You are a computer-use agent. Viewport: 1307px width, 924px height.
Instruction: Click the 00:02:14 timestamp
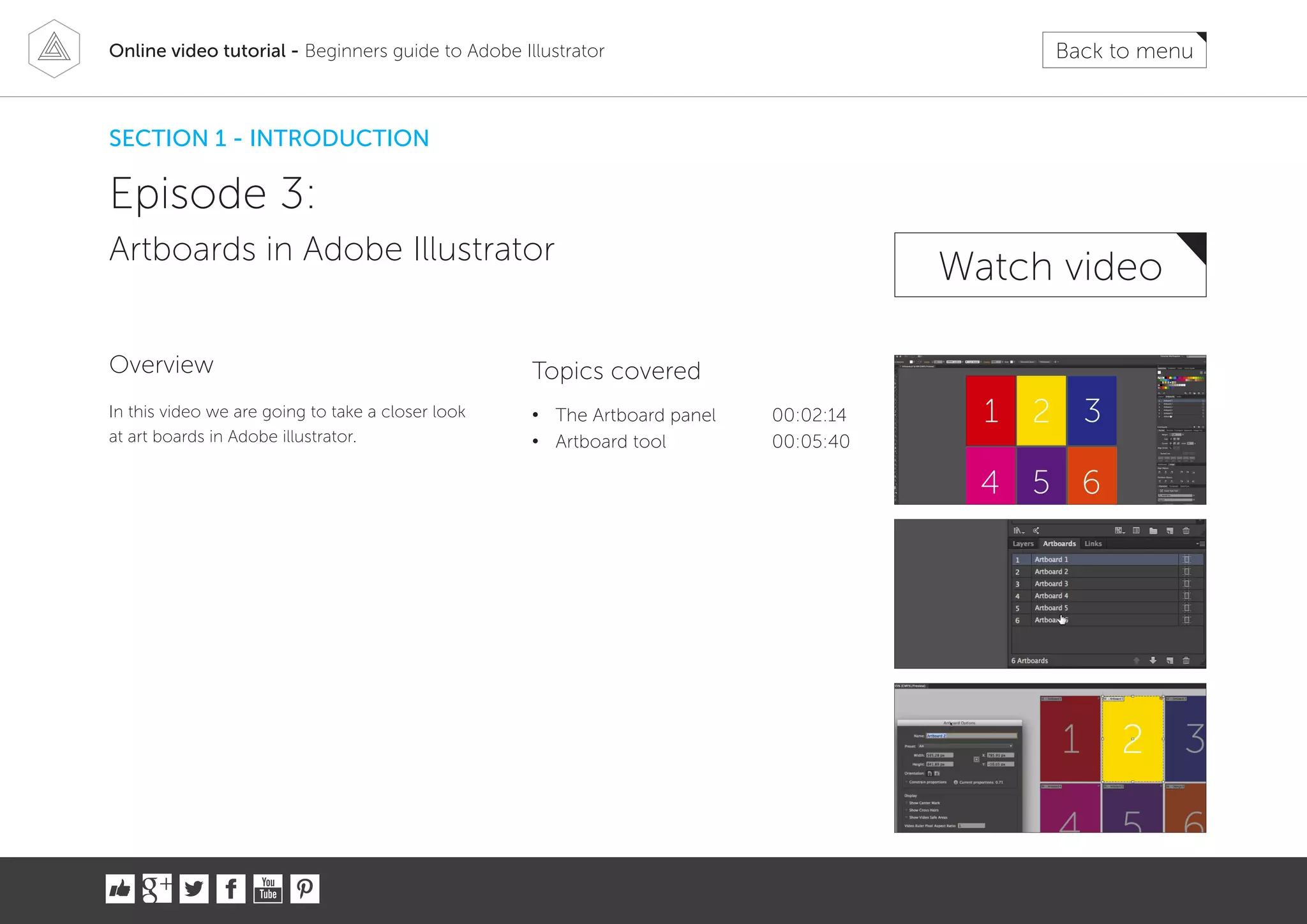click(x=809, y=415)
